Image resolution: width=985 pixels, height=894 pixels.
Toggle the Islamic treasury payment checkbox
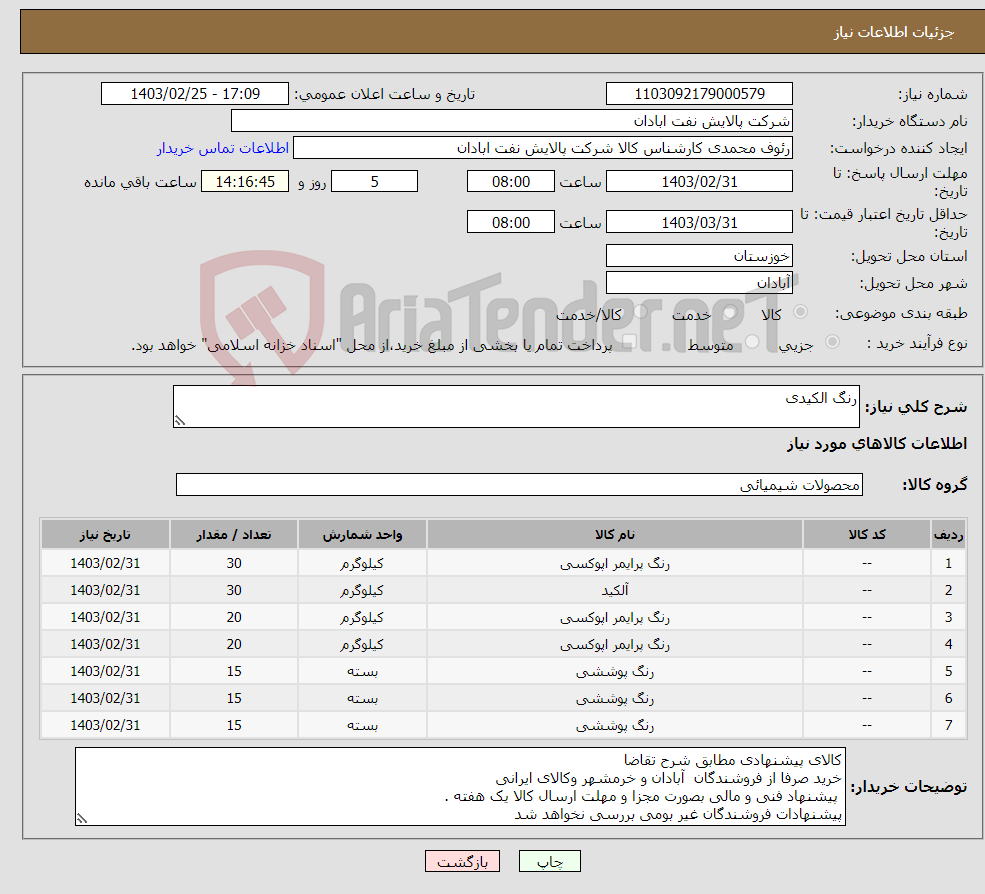pos(630,342)
